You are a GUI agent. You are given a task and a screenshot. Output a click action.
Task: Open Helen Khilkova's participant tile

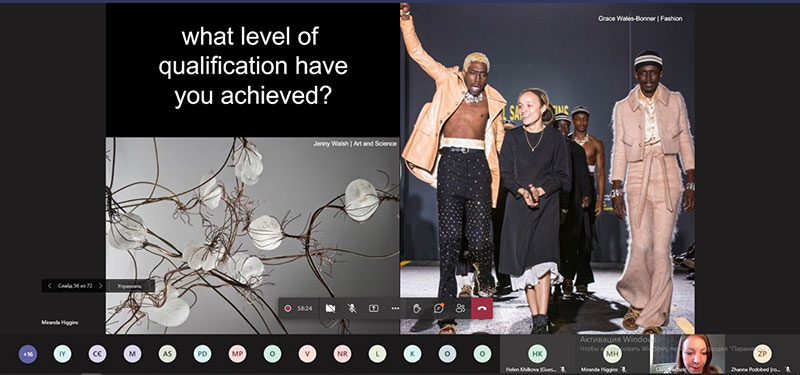[537, 354]
